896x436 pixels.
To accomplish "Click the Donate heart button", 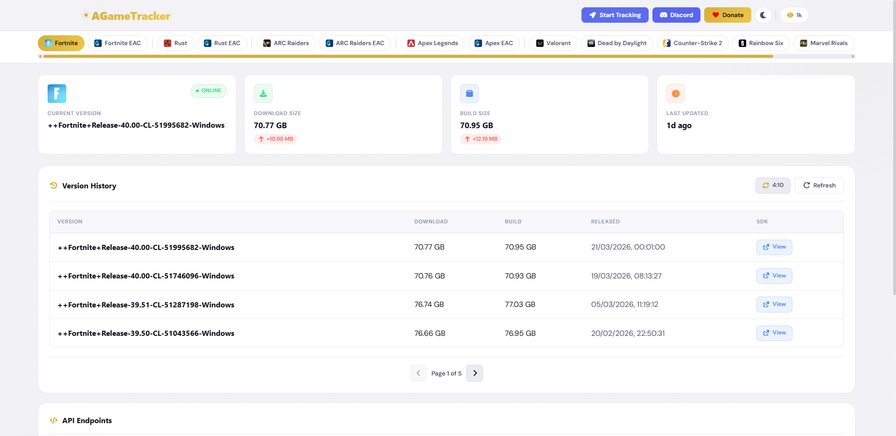I will point(727,15).
